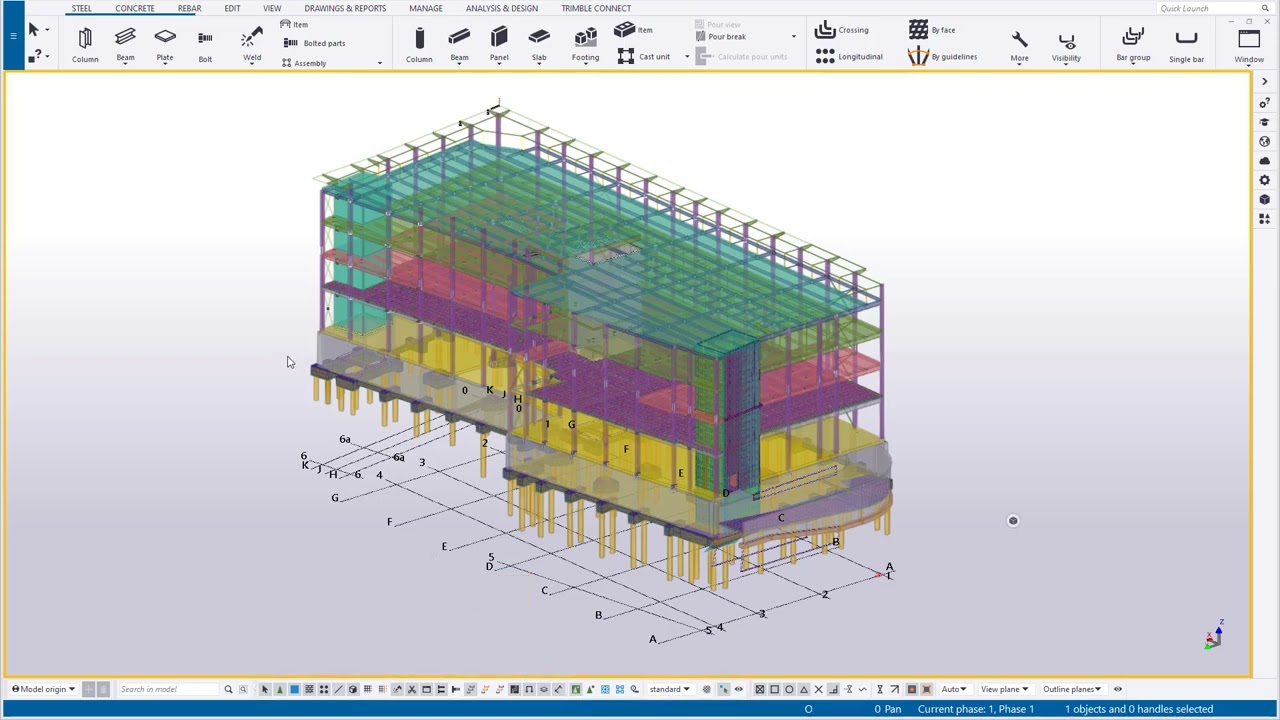Click the Cast unit command
This screenshot has height=720, width=1280.
coord(644,56)
